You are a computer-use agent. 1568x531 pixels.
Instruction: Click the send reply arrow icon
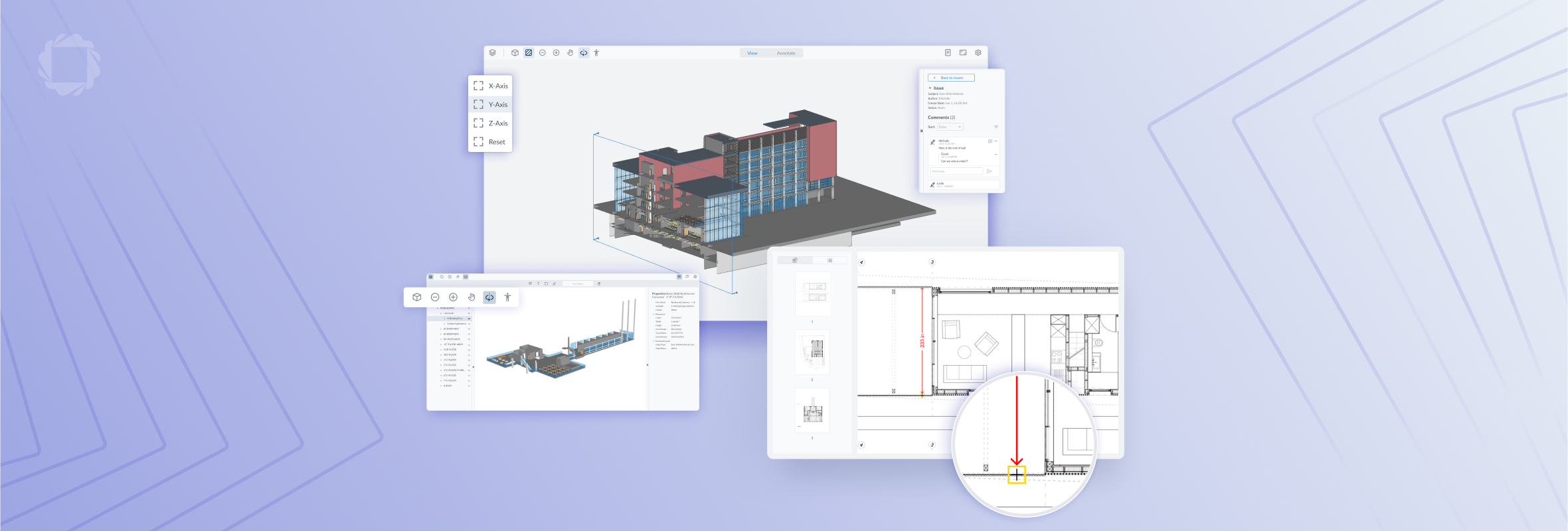[990, 171]
